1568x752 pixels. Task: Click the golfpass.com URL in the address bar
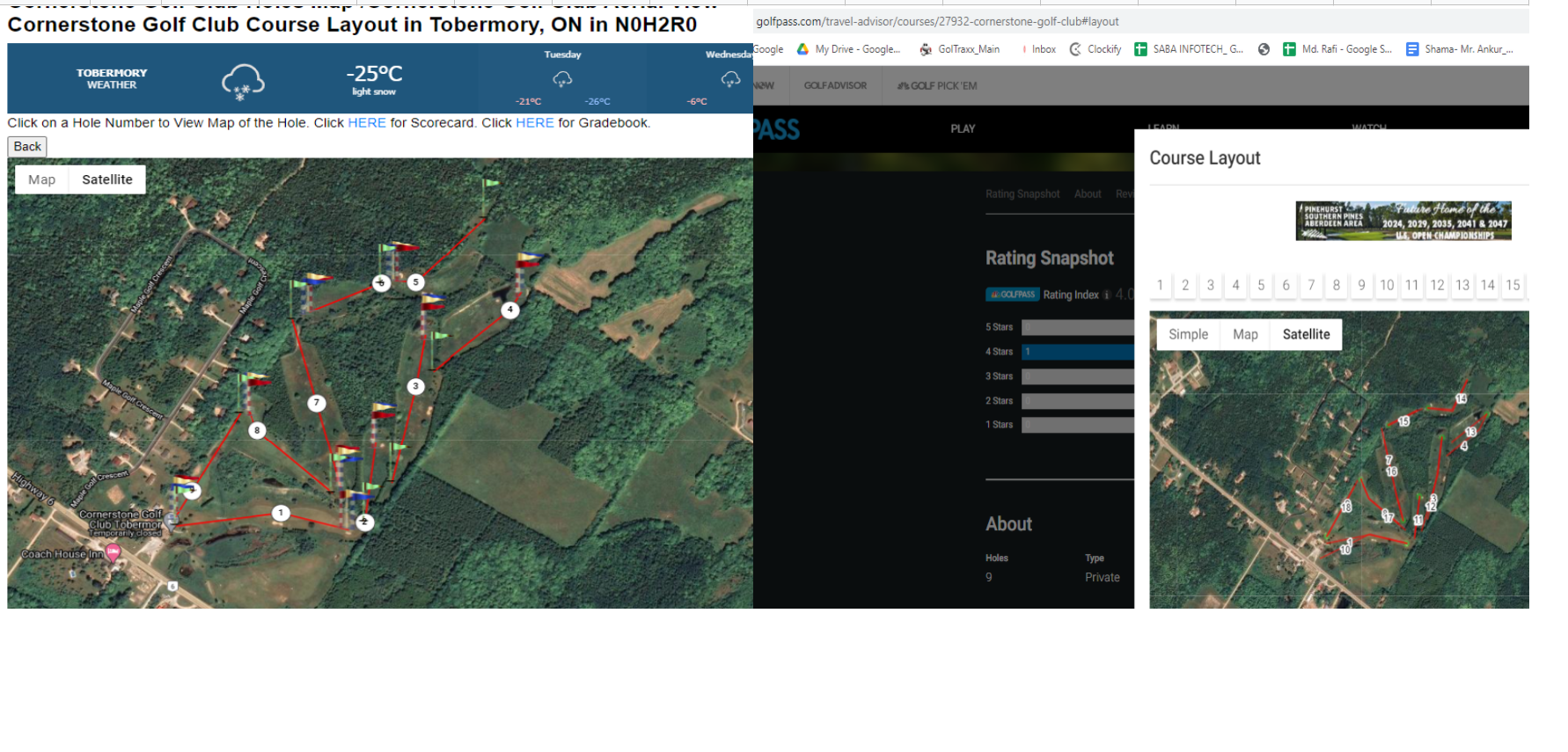coord(938,21)
